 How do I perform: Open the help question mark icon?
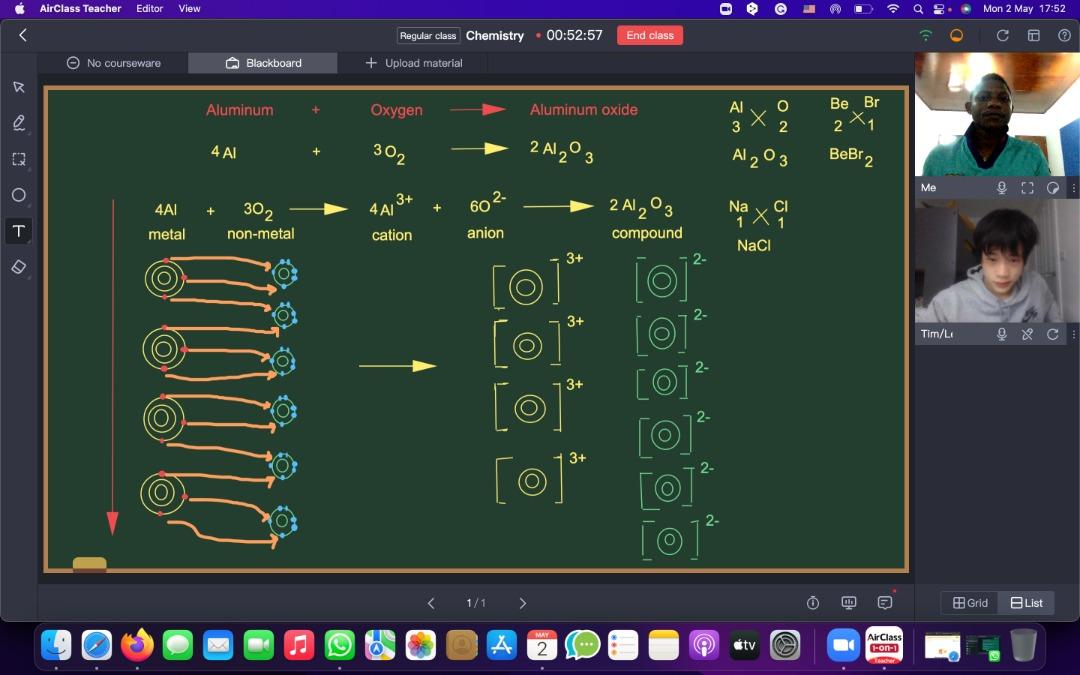pyautogui.click(x=1064, y=35)
